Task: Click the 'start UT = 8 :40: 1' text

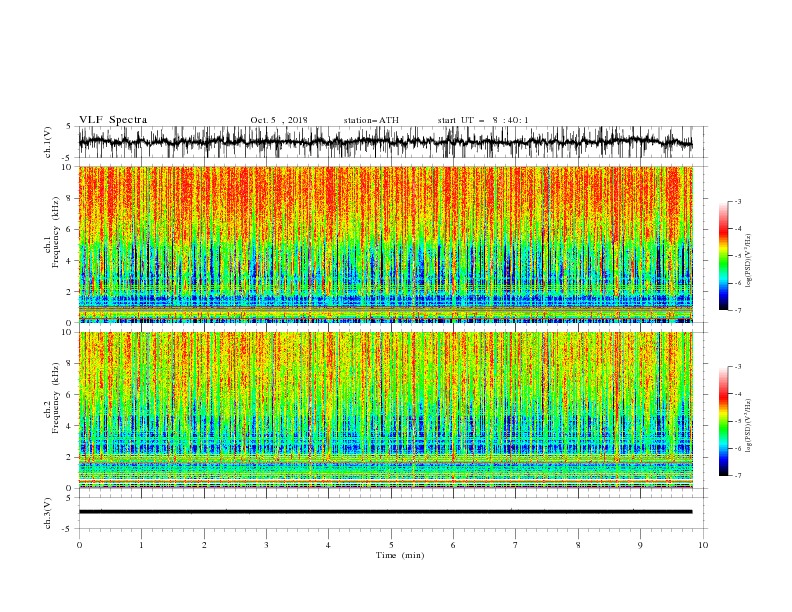Action: point(483,120)
